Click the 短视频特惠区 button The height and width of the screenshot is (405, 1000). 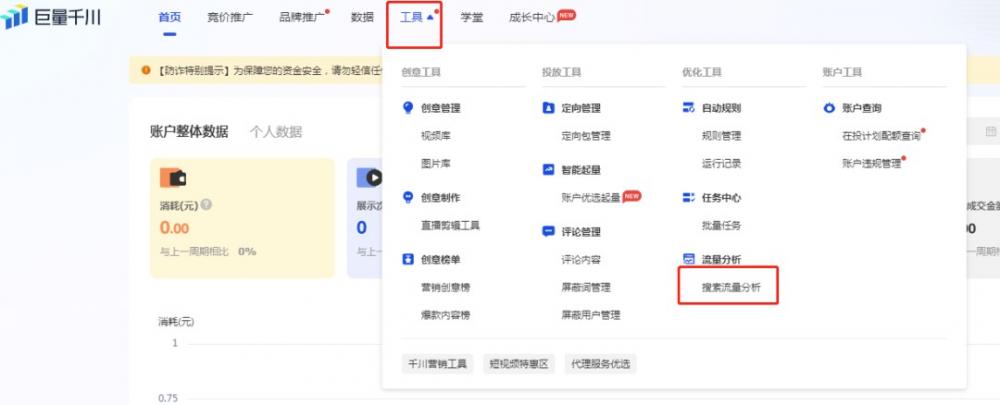pos(518,364)
